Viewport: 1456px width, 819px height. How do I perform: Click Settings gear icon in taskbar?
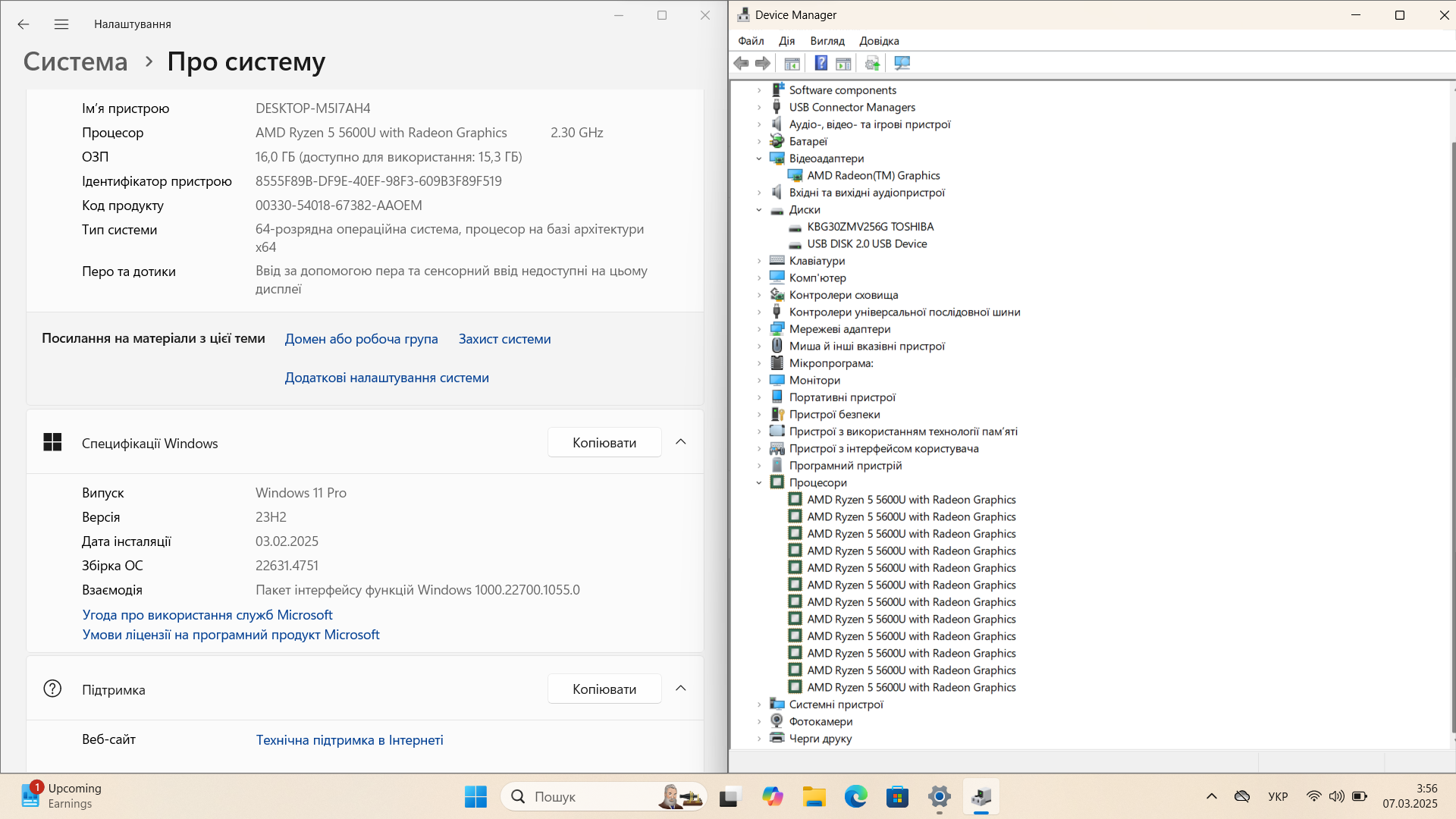(x=939, y=796)
